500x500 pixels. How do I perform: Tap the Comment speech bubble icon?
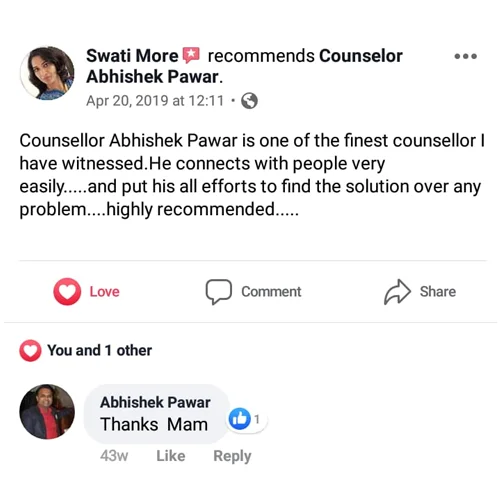coord(218,292)
